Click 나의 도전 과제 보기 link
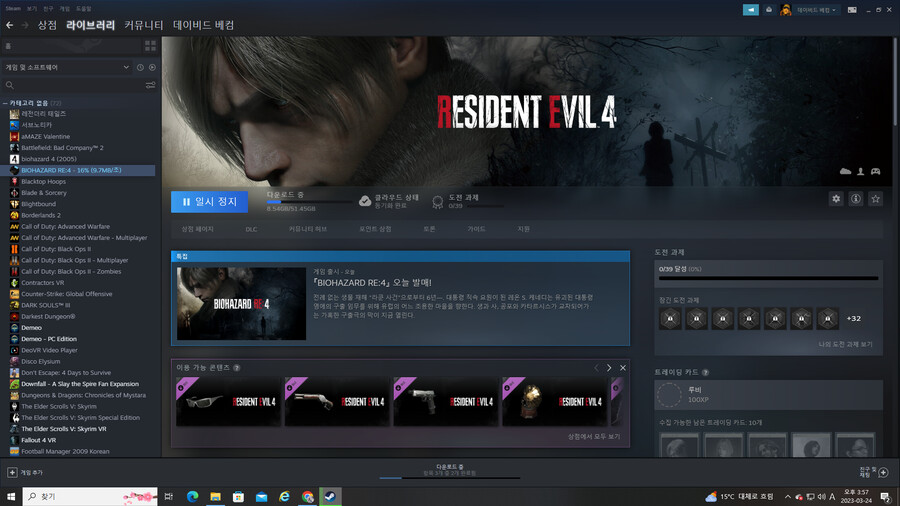The width and height of the screenshot is (900, 506). pos(845,344)
